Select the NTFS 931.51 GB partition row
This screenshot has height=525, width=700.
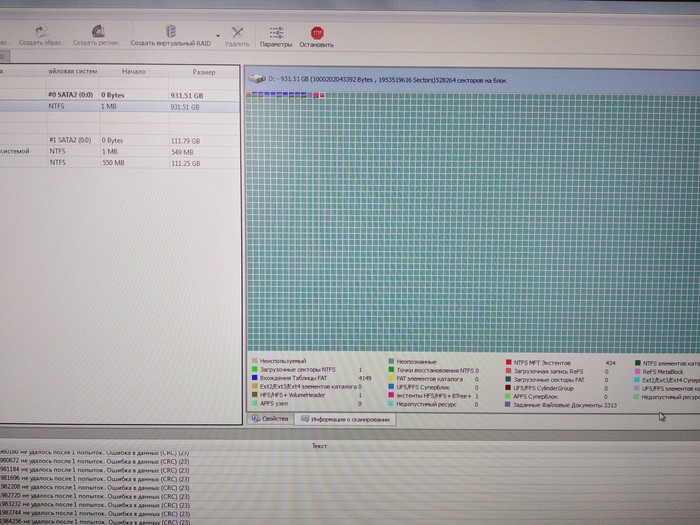pos(120,105)
